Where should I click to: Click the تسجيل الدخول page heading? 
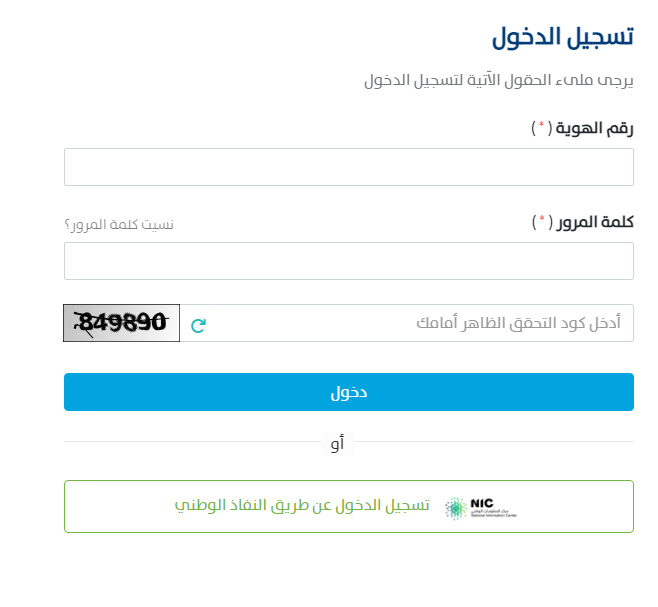click(563, 37)
